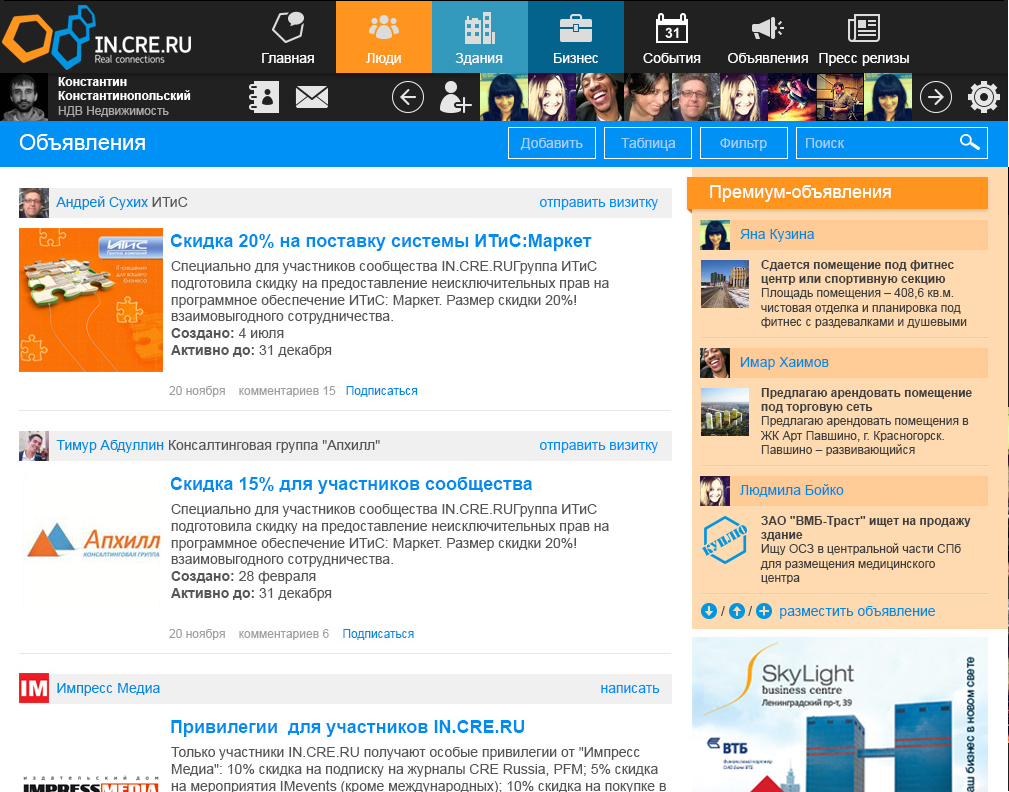
Task: Switch to the Здания tab
Action: [x=479, y=37]
